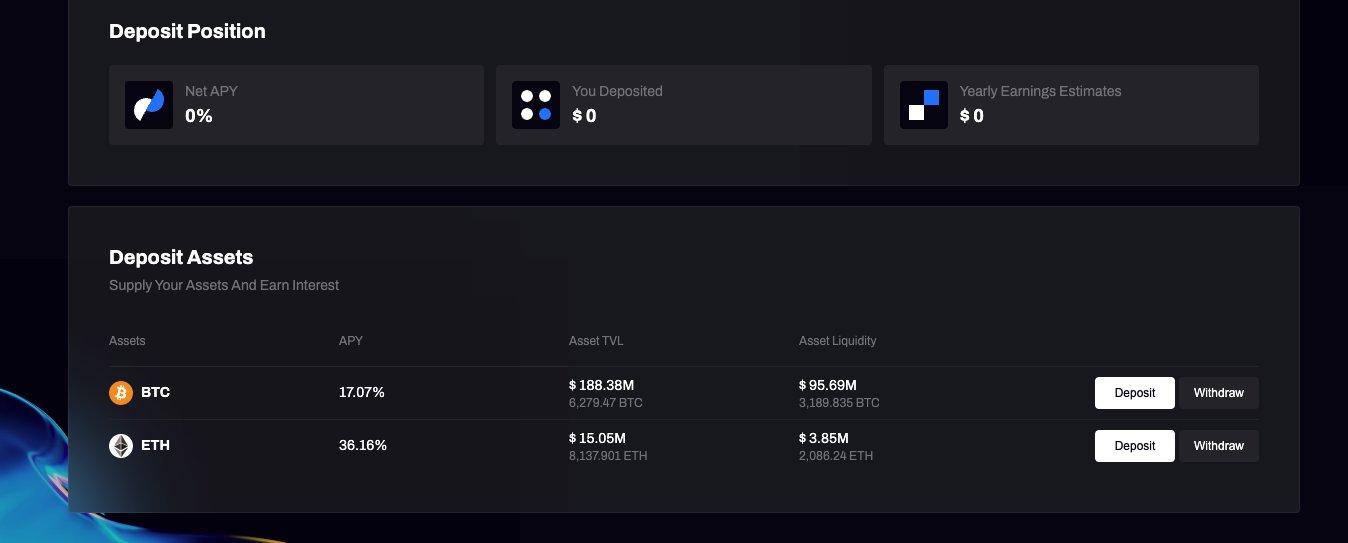Click the Net APY 0% card
The image size is (1348, 543).
click(296, 105)
